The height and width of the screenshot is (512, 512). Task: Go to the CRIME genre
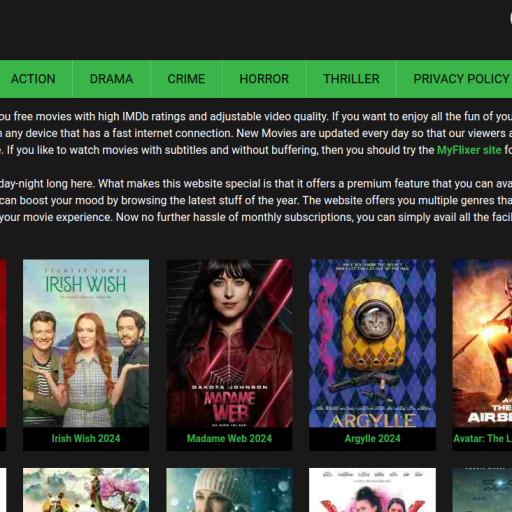tap(186, 79)
